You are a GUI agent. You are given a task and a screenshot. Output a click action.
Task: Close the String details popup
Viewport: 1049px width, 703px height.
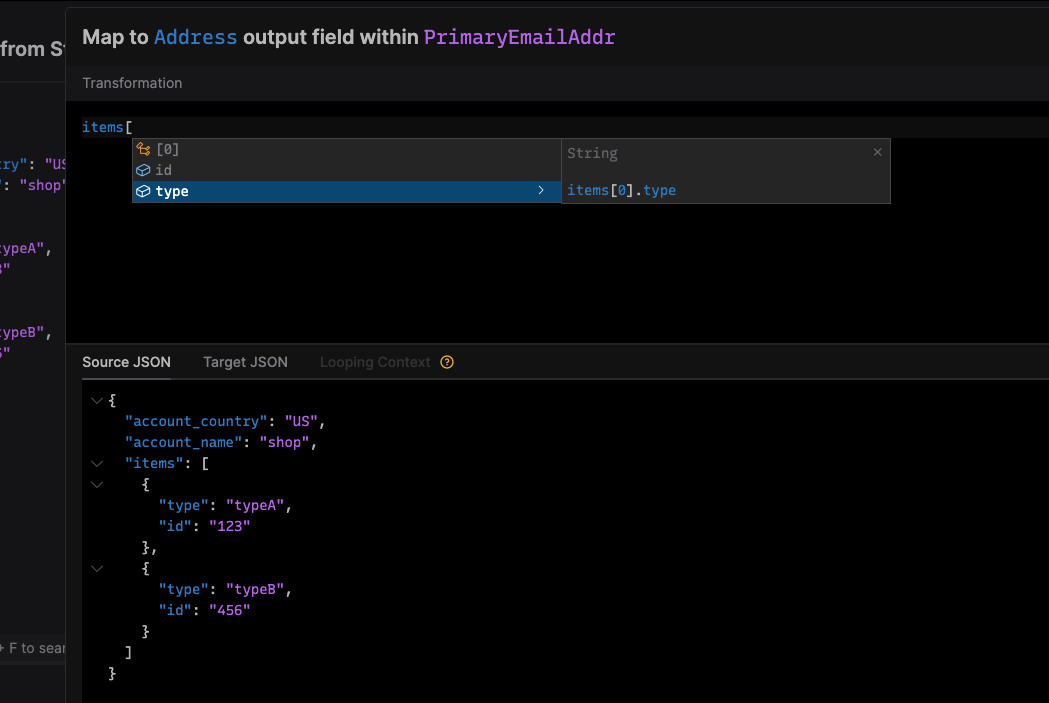[877, 153]
